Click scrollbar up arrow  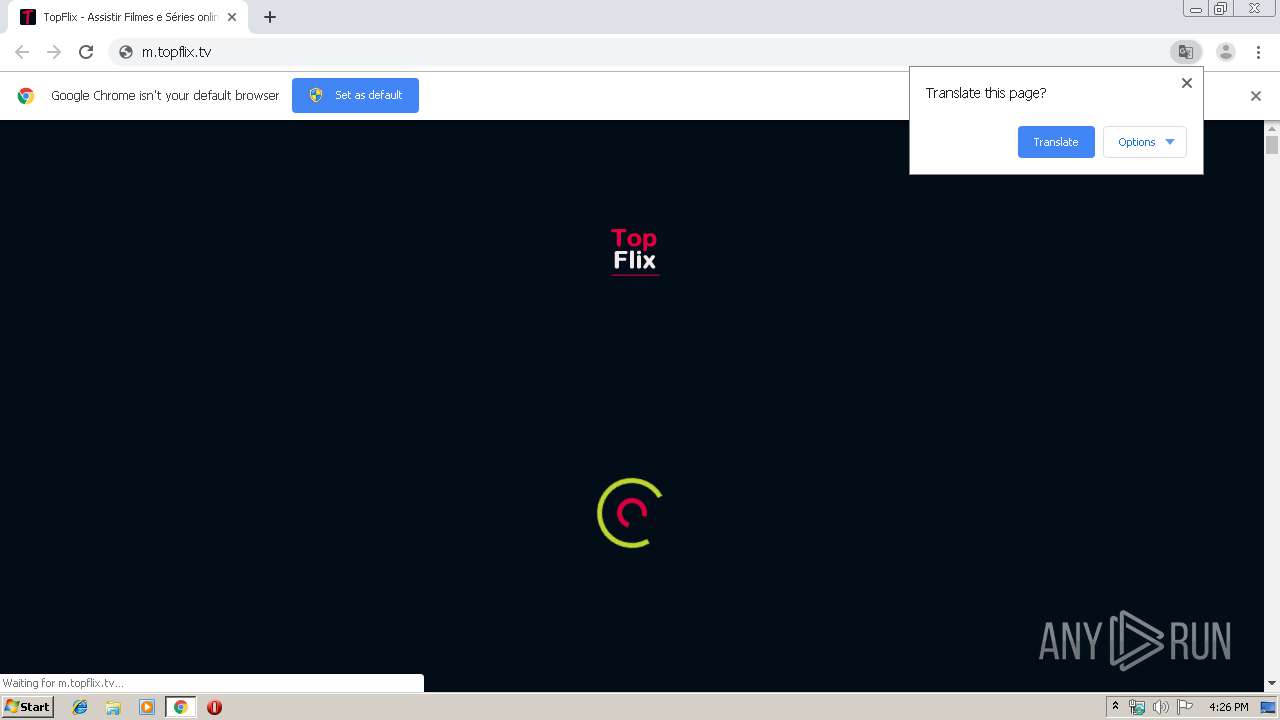(1272, 128)
